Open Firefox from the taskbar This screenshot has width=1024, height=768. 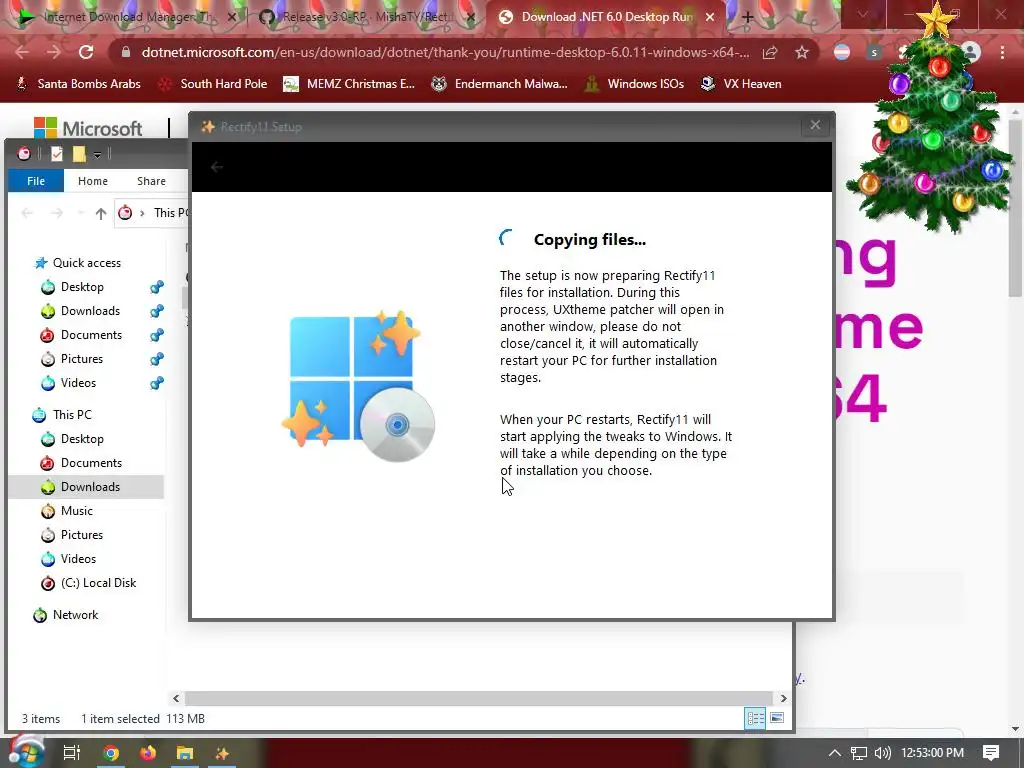pos(148,753)
